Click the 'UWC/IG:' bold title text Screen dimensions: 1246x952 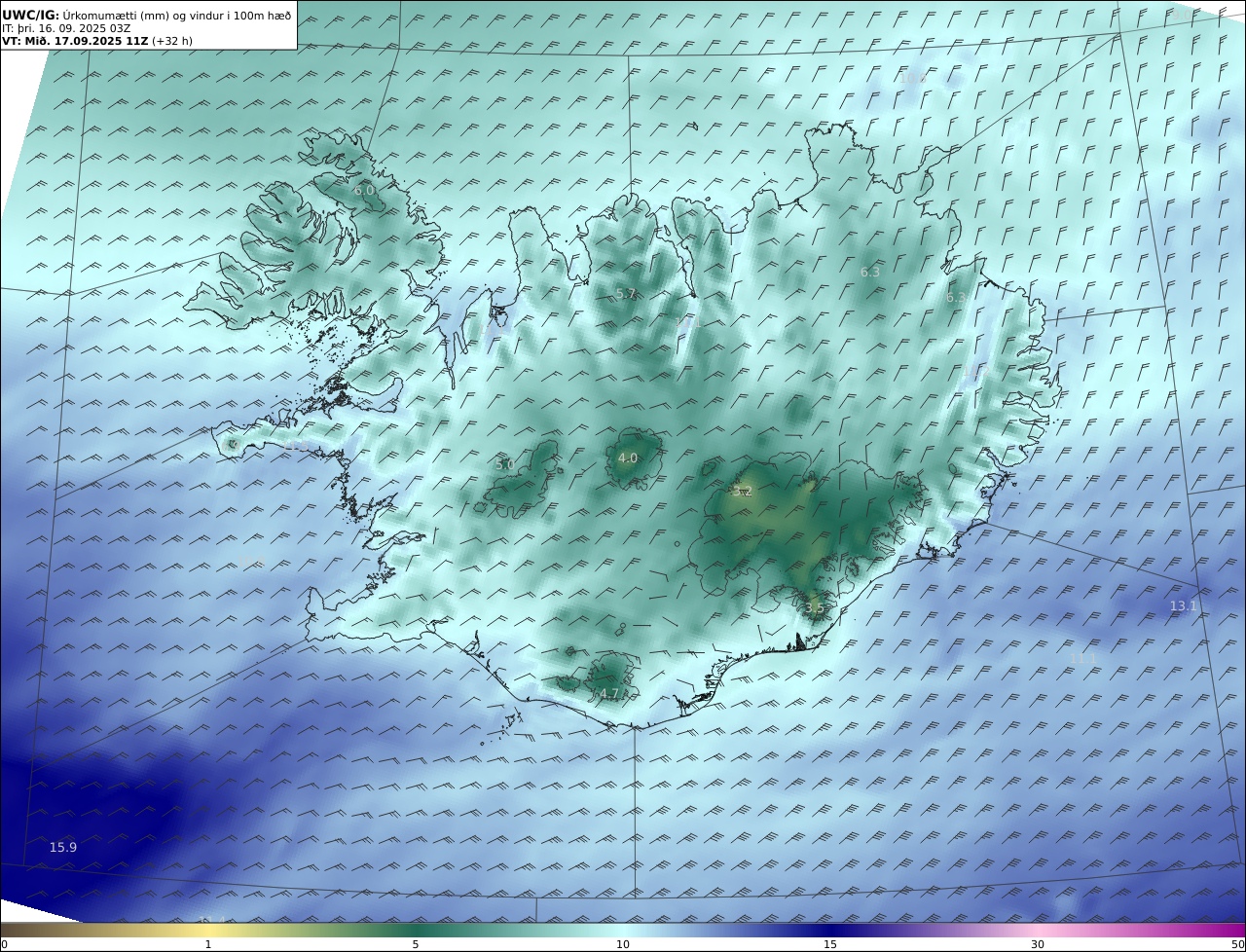pyautogui.click(x=30, y=15)
